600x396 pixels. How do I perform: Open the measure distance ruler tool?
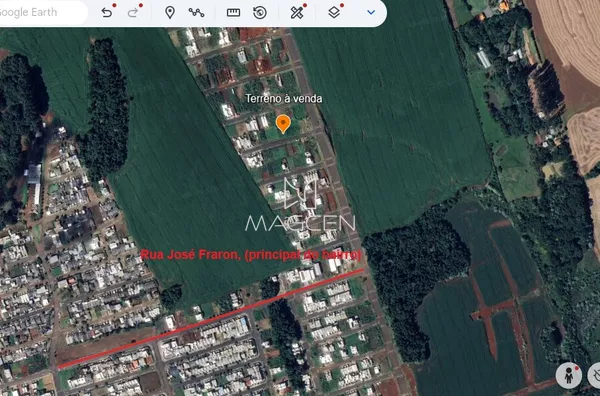[233, 13]
